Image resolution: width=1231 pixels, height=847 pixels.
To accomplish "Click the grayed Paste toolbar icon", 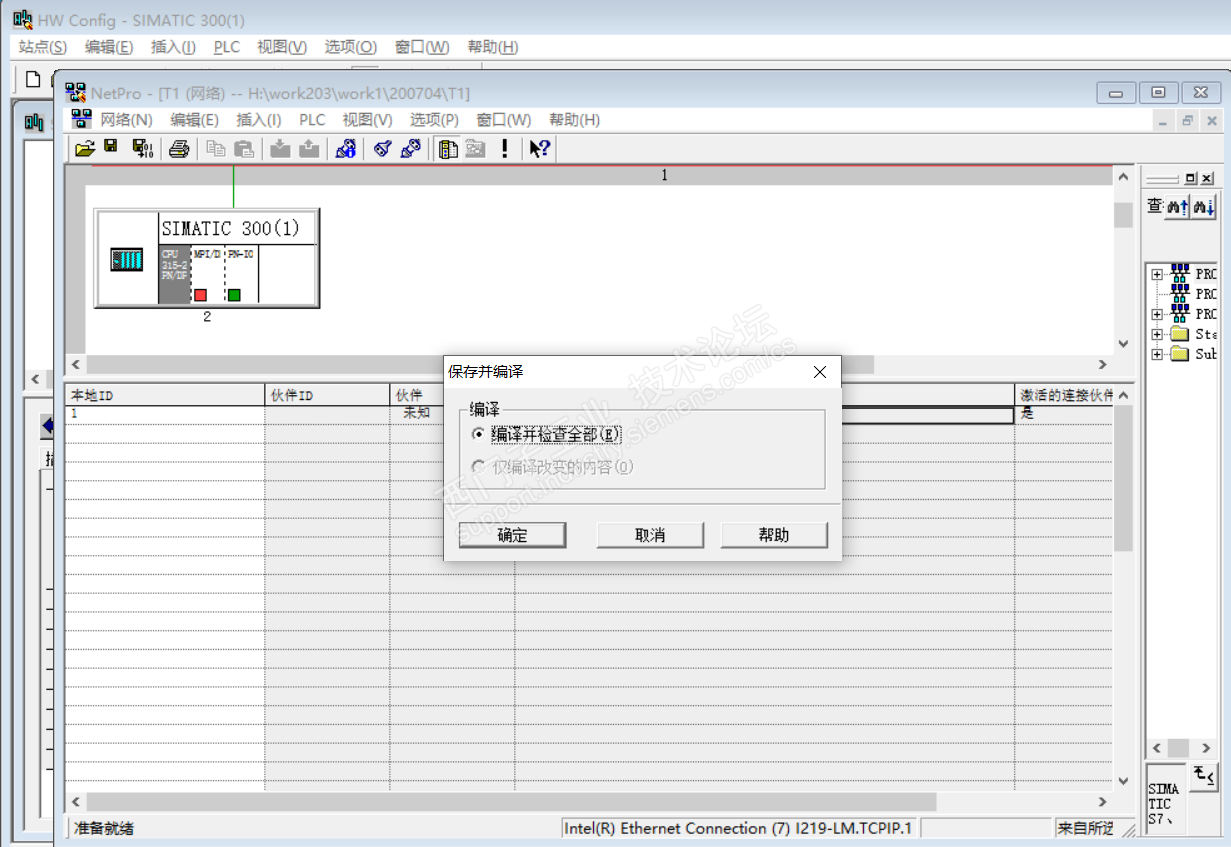I will (243, 149).
